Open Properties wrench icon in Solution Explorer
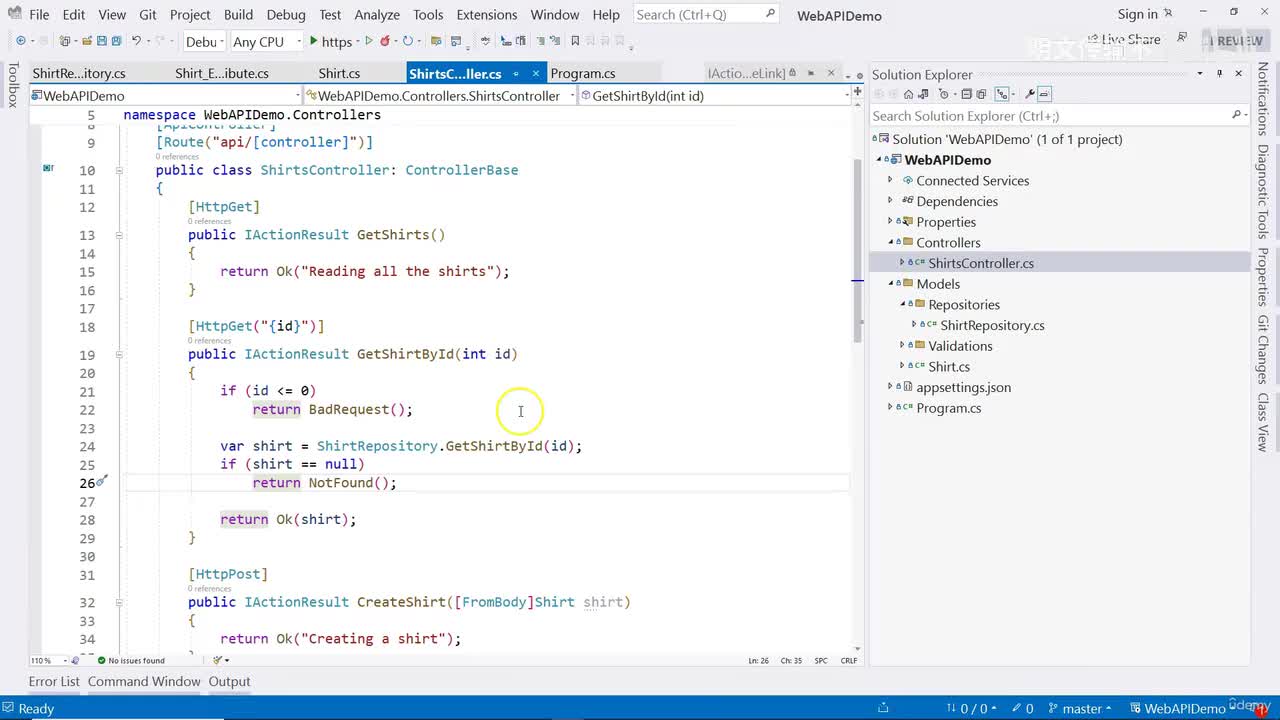Screen dimensions: 1280x720 point(1029,94)
